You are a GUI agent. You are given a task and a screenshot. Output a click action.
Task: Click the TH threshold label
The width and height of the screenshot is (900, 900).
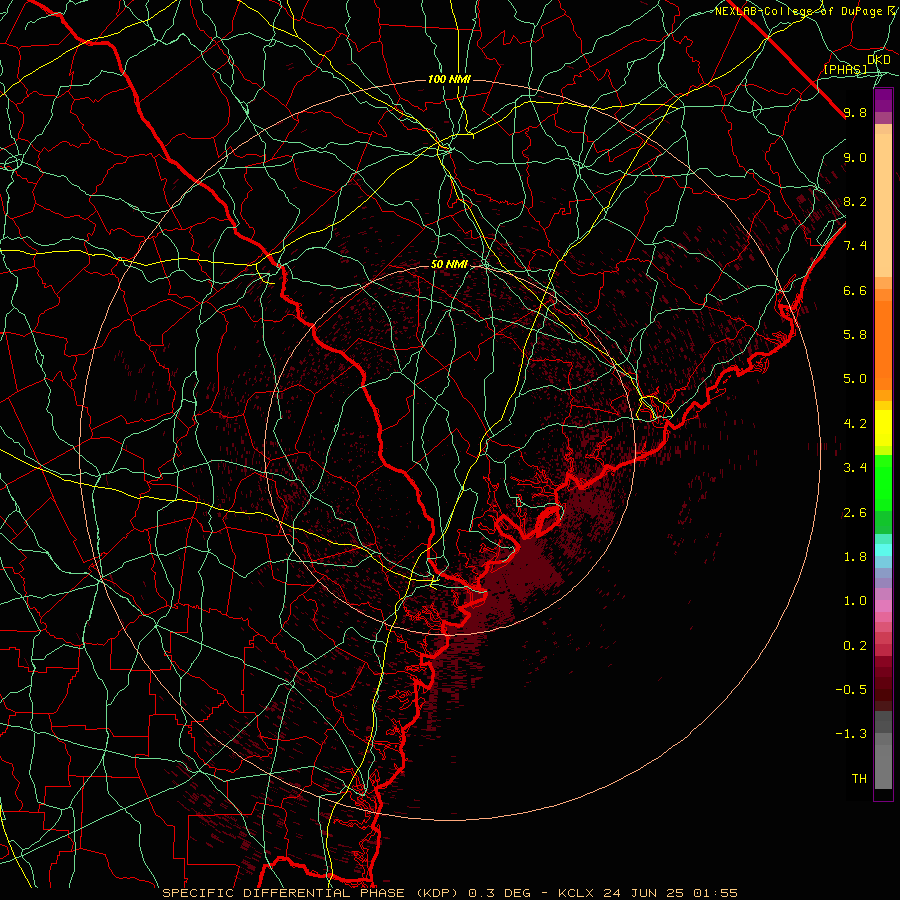coord(859,779)
